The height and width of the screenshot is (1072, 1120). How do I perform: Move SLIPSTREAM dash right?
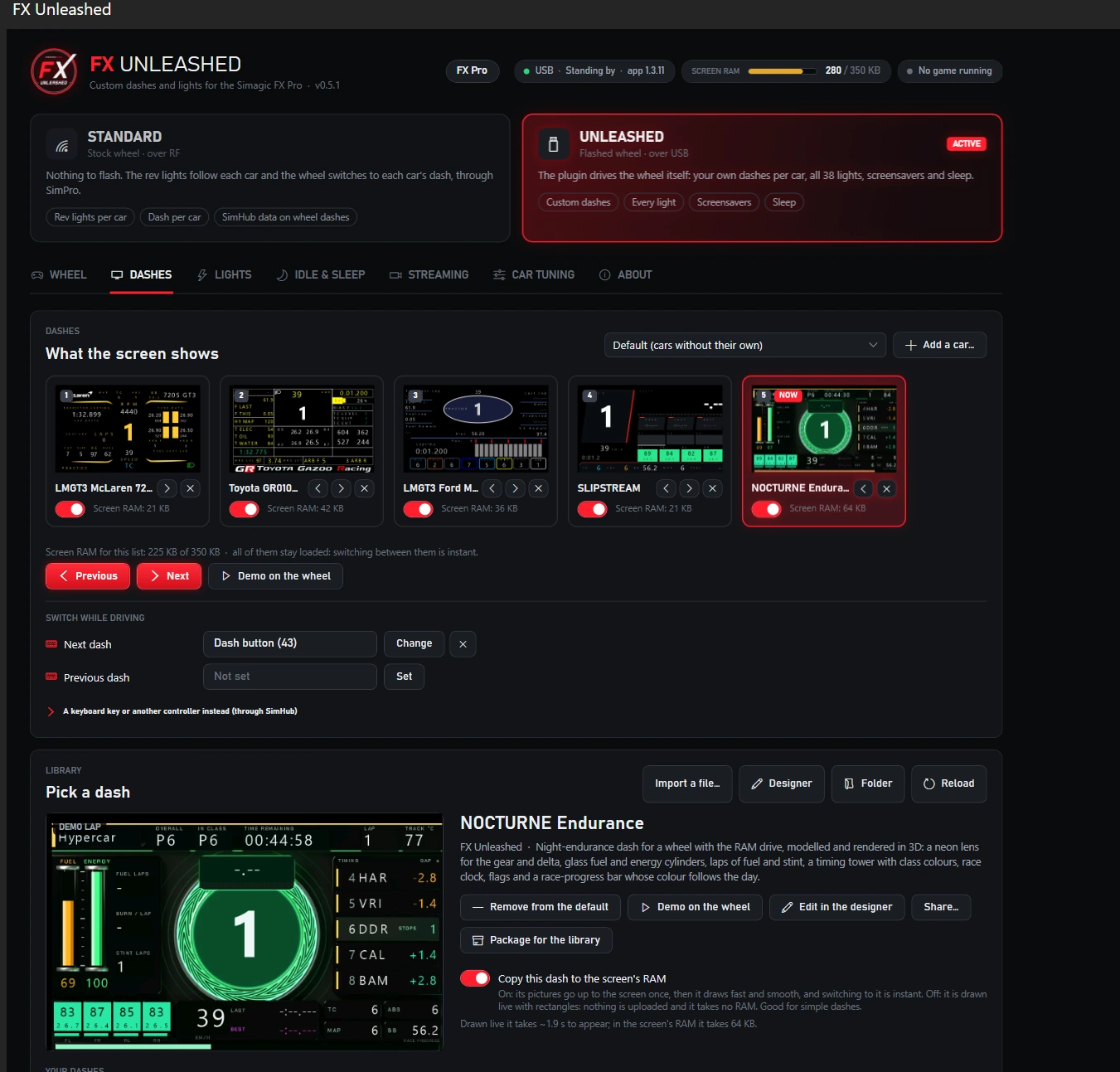pyautogui.click(x=690, y=488)
